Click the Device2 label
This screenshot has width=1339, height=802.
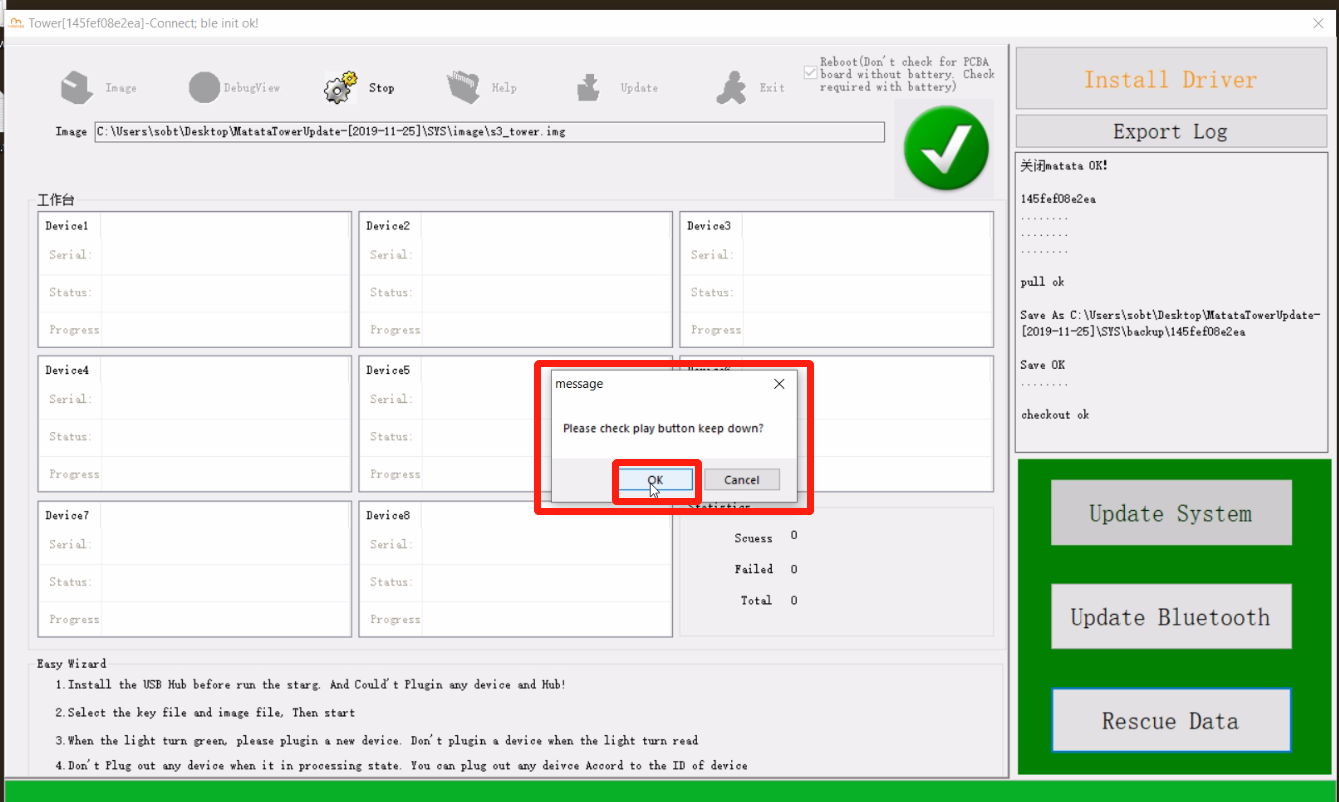pyautogui.click(x=388, y=226)
